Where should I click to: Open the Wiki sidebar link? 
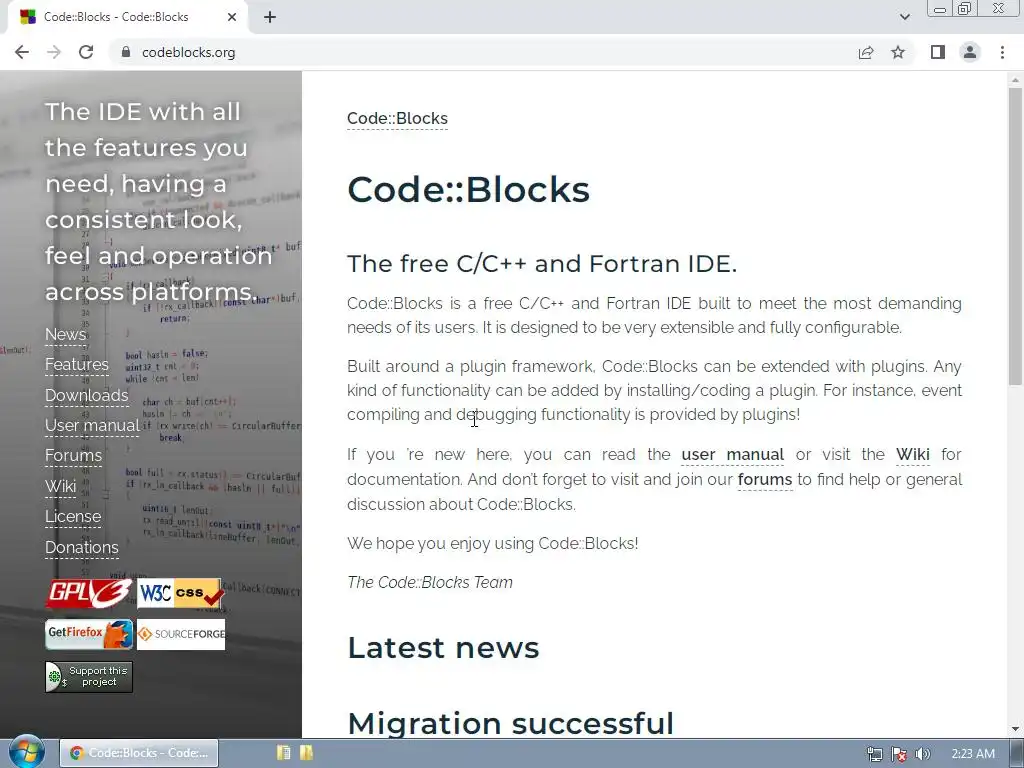coord(61,486)
